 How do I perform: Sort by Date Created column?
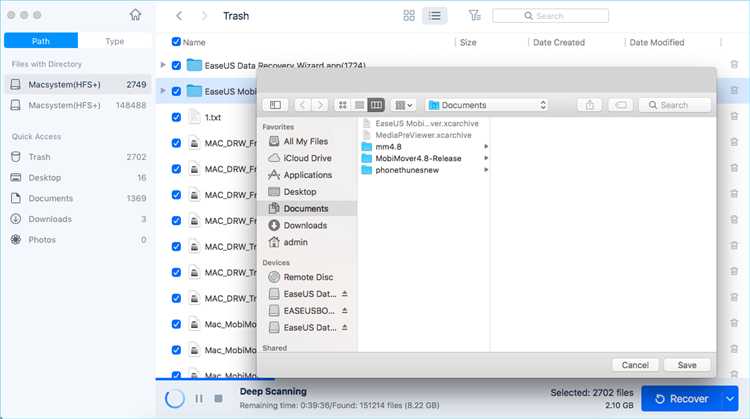tap(559, 42)
